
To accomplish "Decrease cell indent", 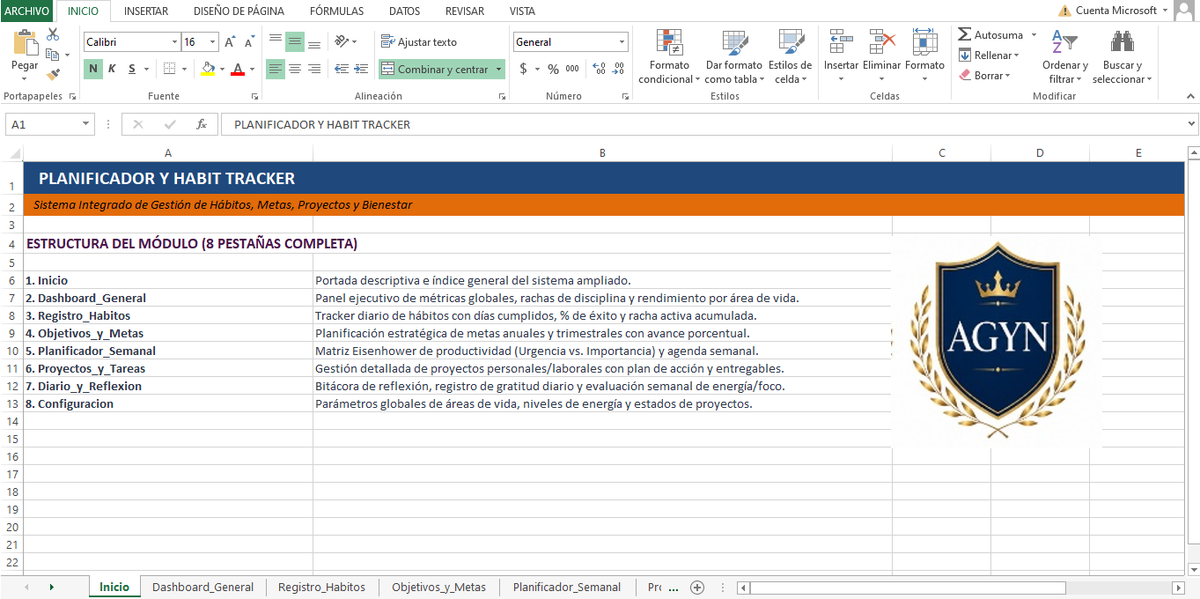I will click(341, 69).
